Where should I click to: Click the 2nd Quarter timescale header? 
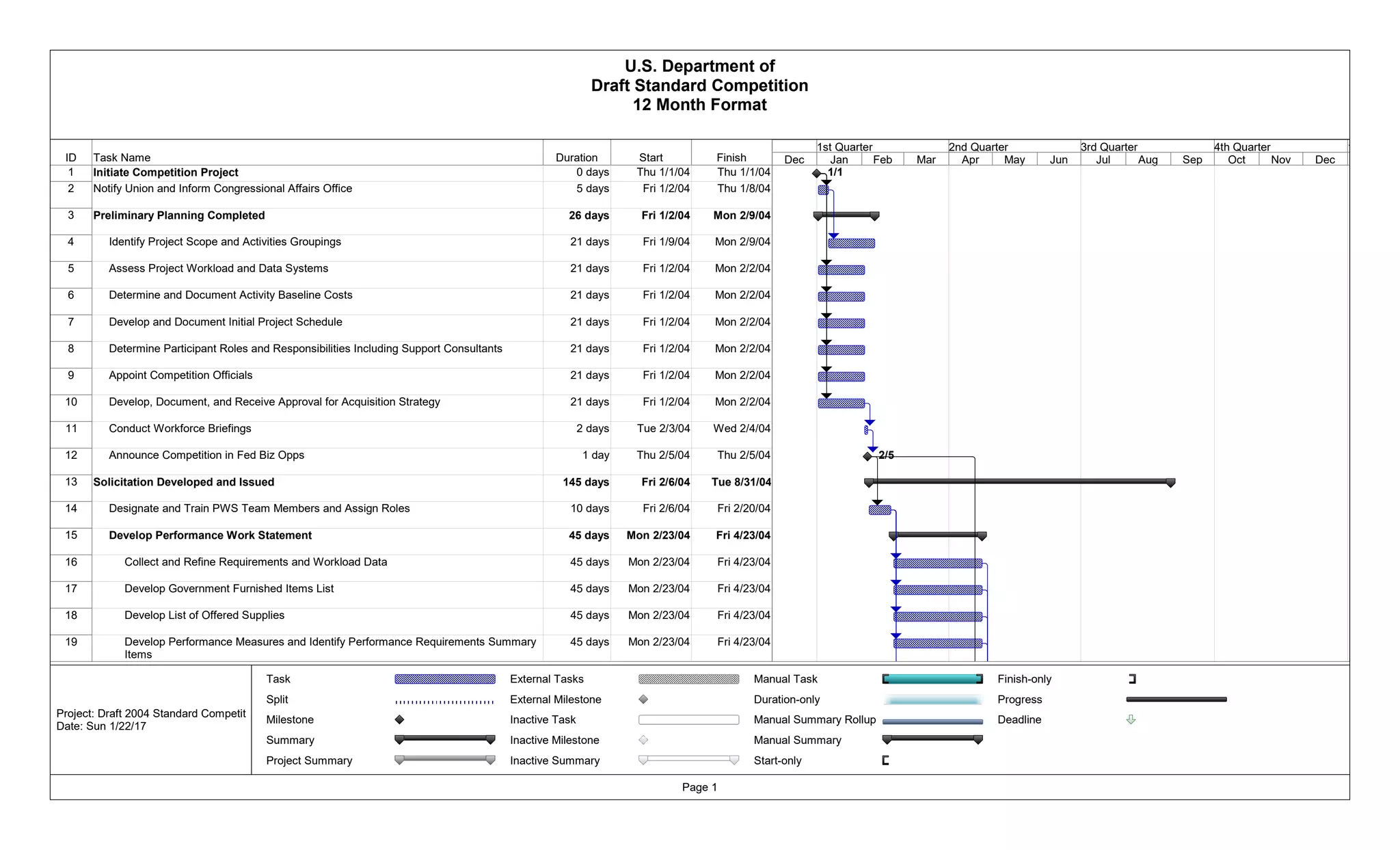[978, 147]
